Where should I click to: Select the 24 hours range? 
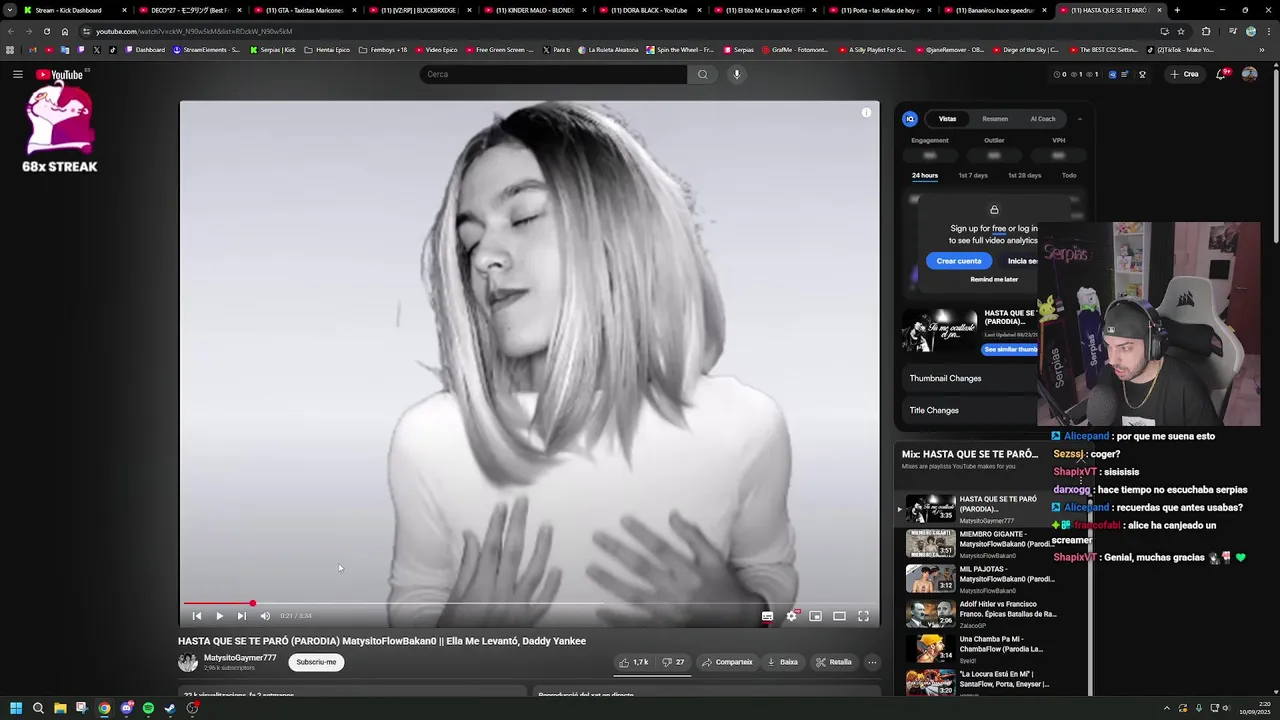click(925, 175)
